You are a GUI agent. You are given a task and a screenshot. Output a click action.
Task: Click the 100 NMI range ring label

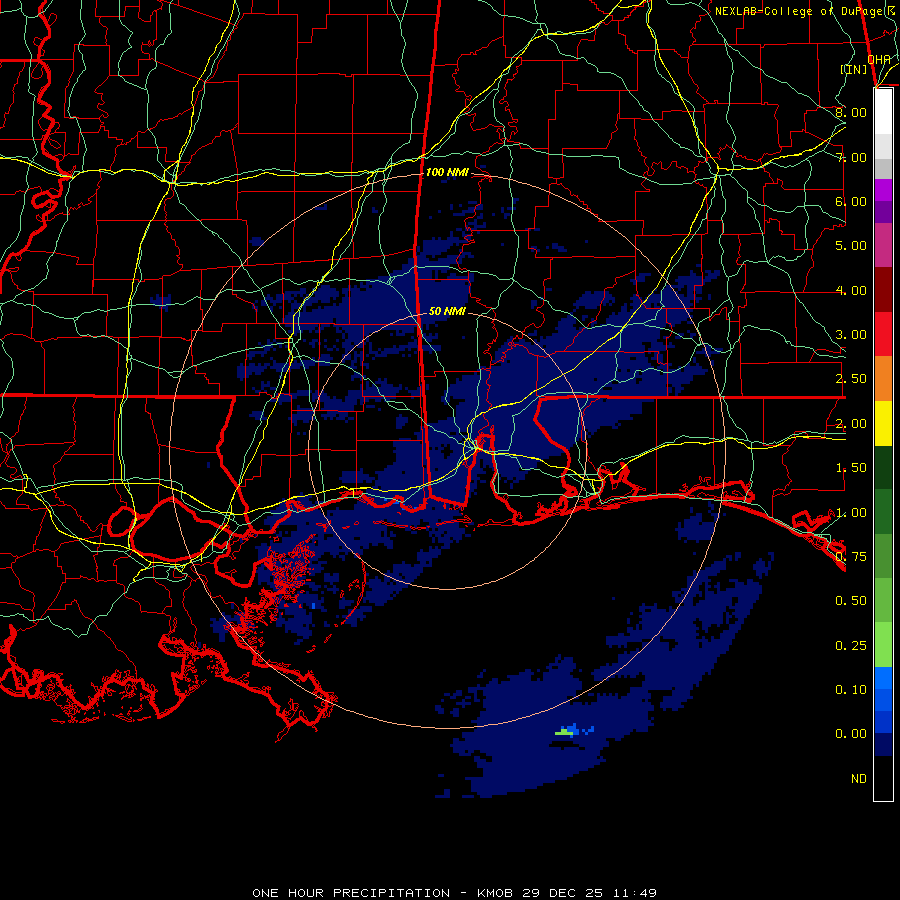tap(447, 172)
